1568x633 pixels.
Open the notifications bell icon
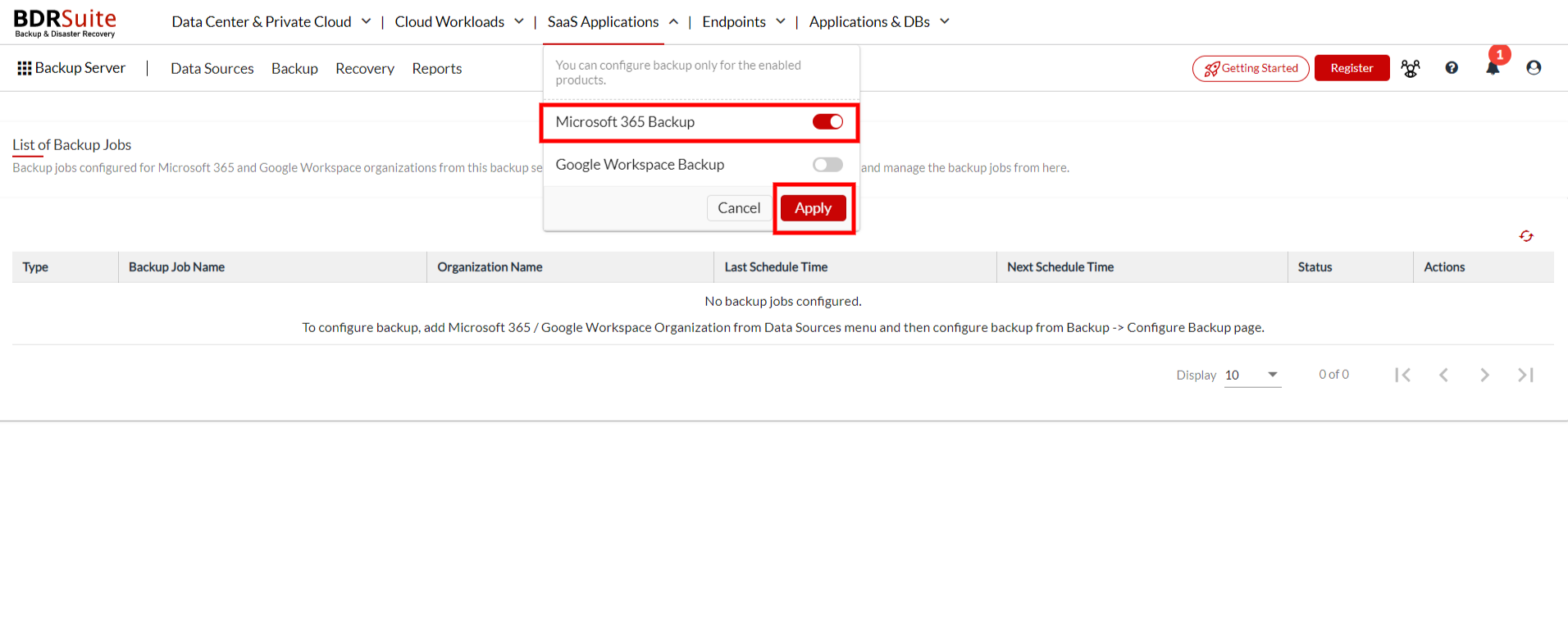(1493, 68)
